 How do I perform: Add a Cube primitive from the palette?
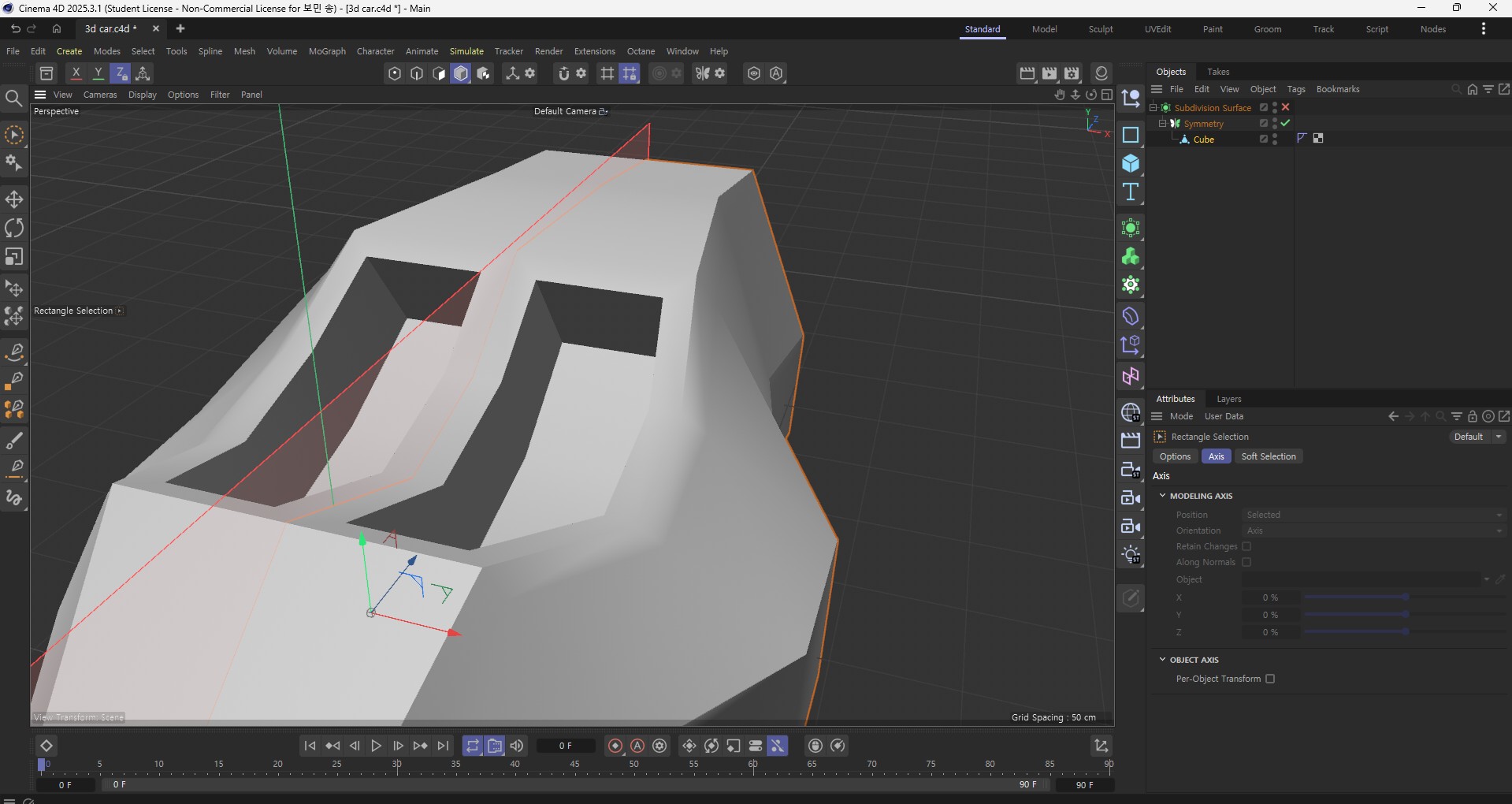tap(1131, 163)
